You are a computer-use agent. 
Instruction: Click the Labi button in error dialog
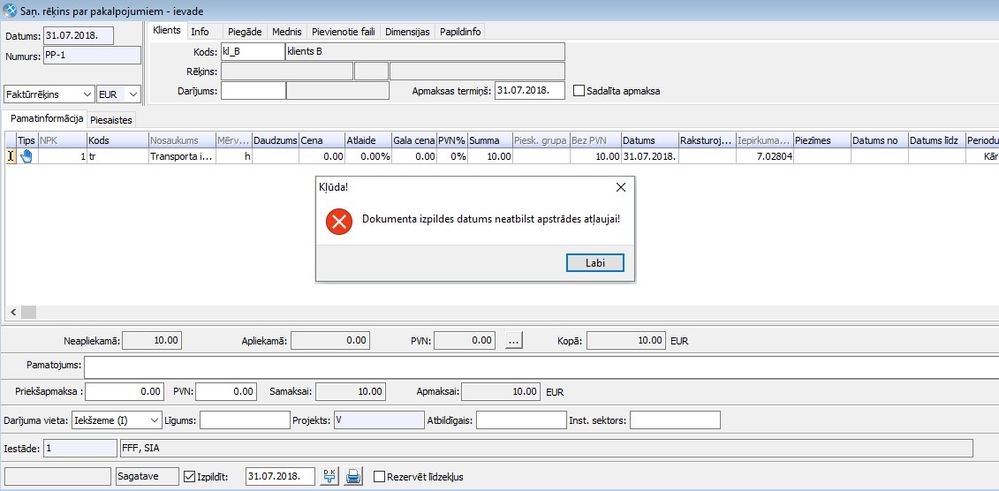point(595,262)
